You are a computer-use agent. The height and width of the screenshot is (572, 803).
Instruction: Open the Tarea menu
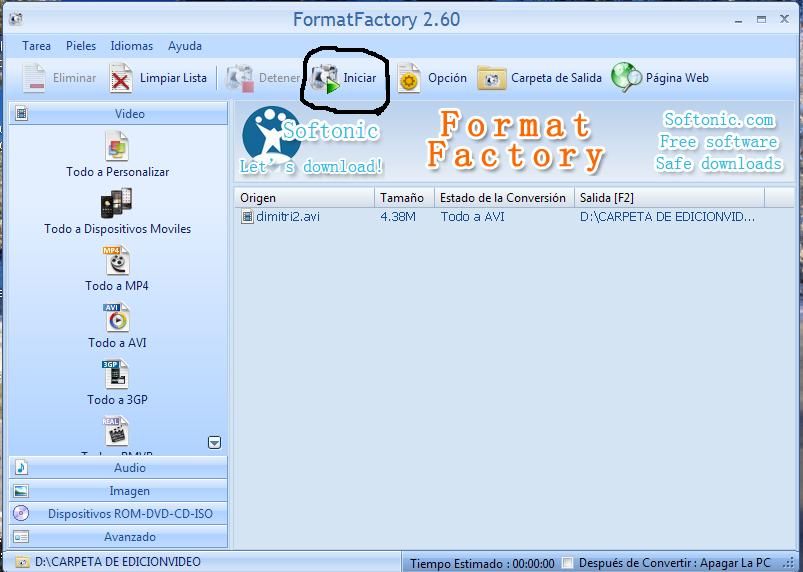pos(36,46)
